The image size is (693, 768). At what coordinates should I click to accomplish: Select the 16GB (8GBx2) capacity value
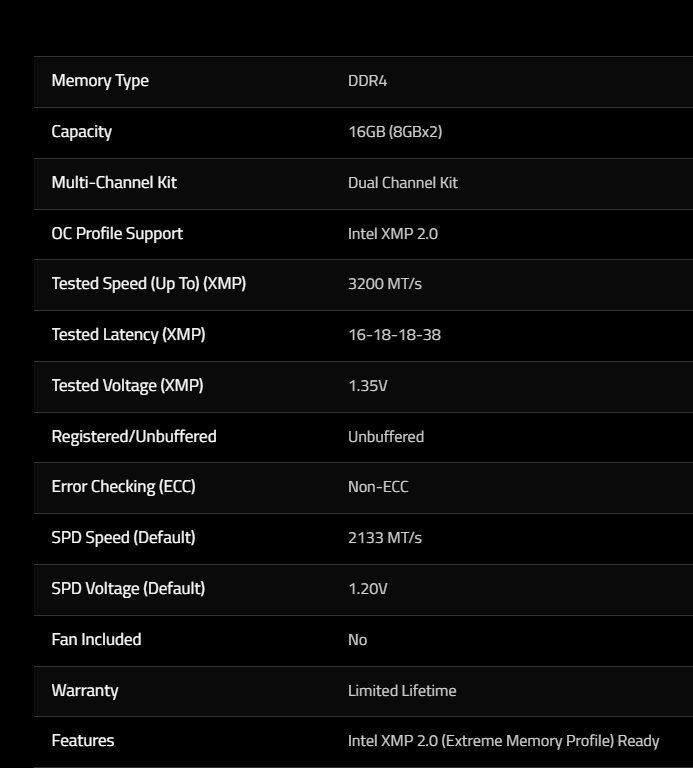(x=395, y=132)
